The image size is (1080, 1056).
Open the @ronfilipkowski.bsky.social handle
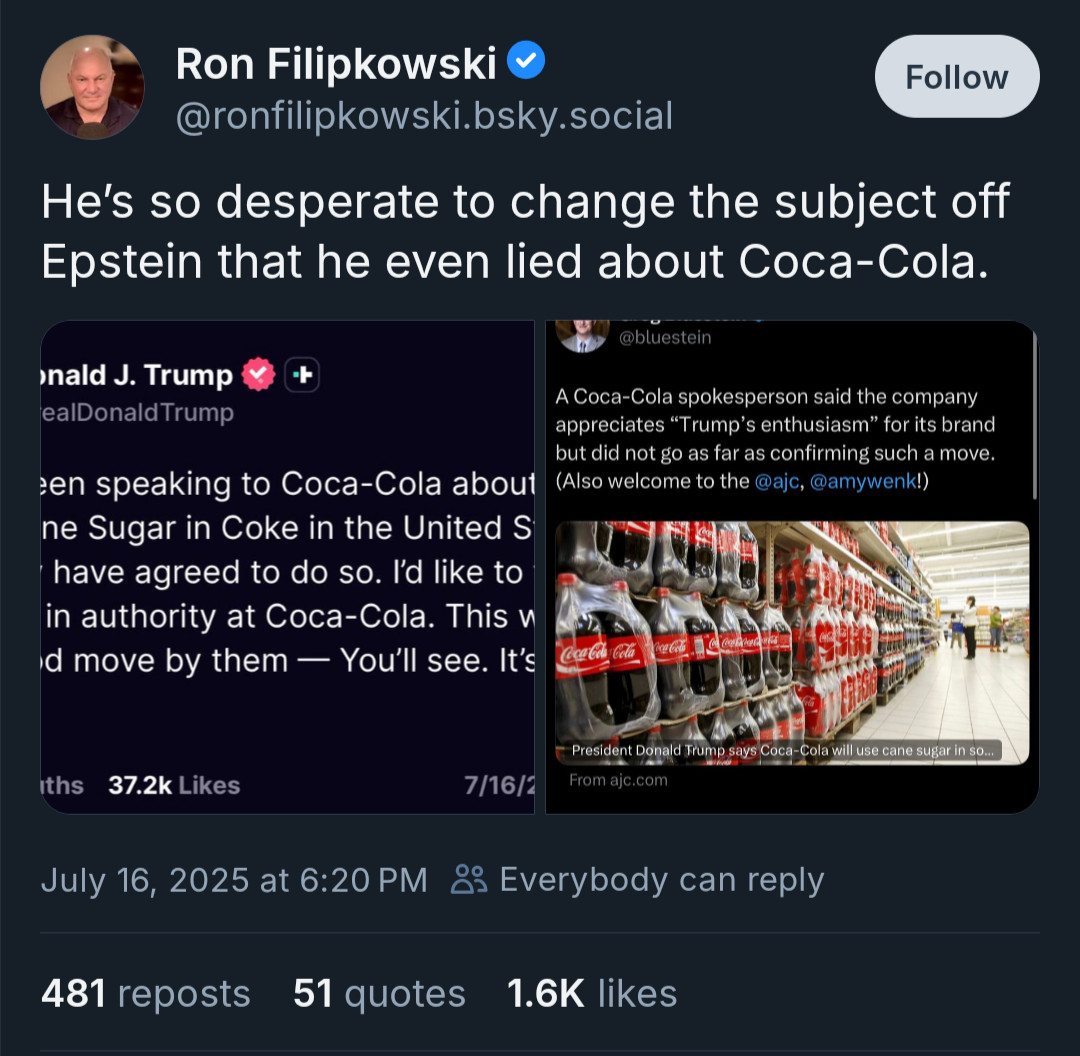coord(424,116)
